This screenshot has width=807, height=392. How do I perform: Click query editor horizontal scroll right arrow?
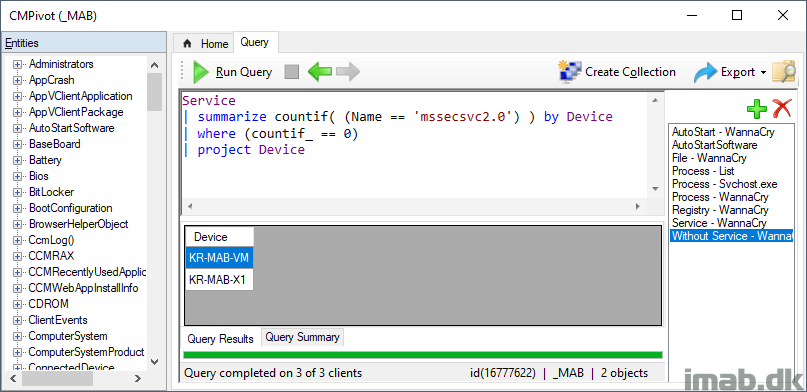638,207
